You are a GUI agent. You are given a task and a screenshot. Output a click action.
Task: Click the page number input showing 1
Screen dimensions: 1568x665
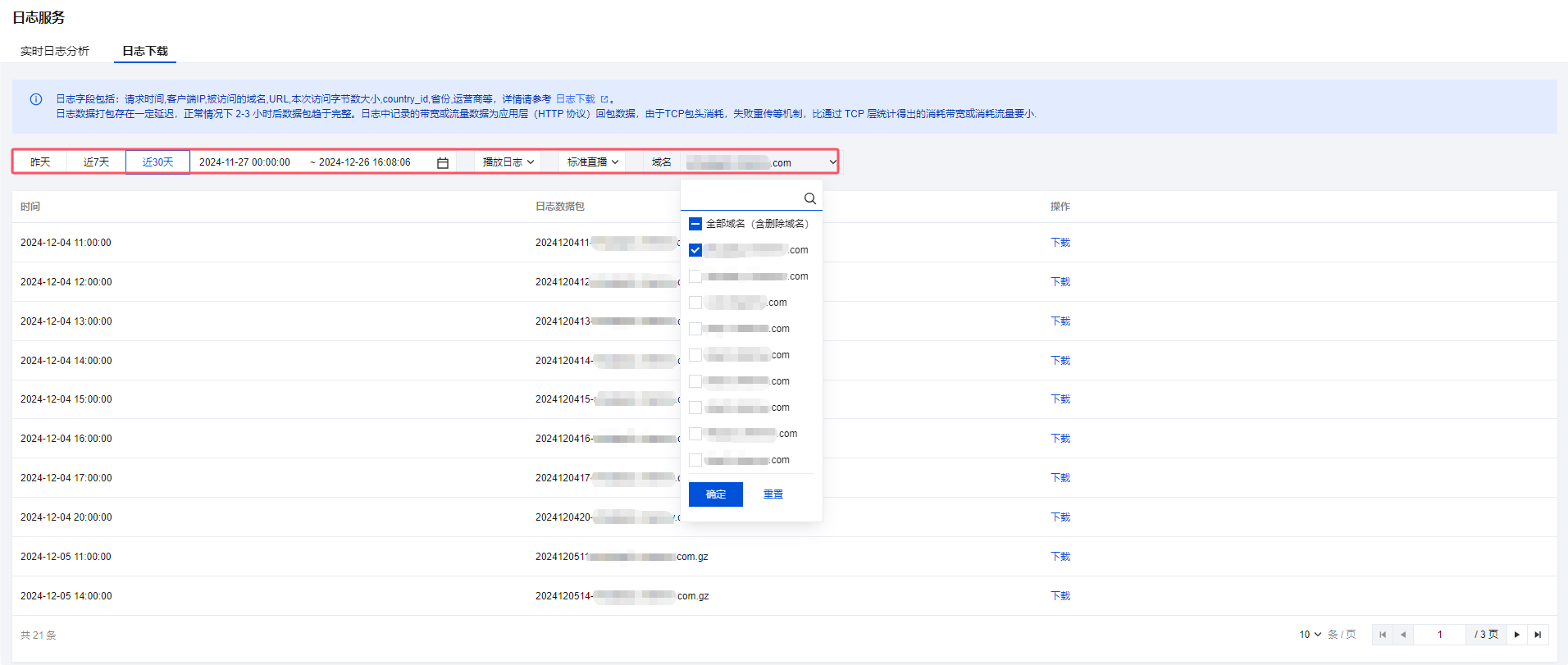coord(1439,635)
